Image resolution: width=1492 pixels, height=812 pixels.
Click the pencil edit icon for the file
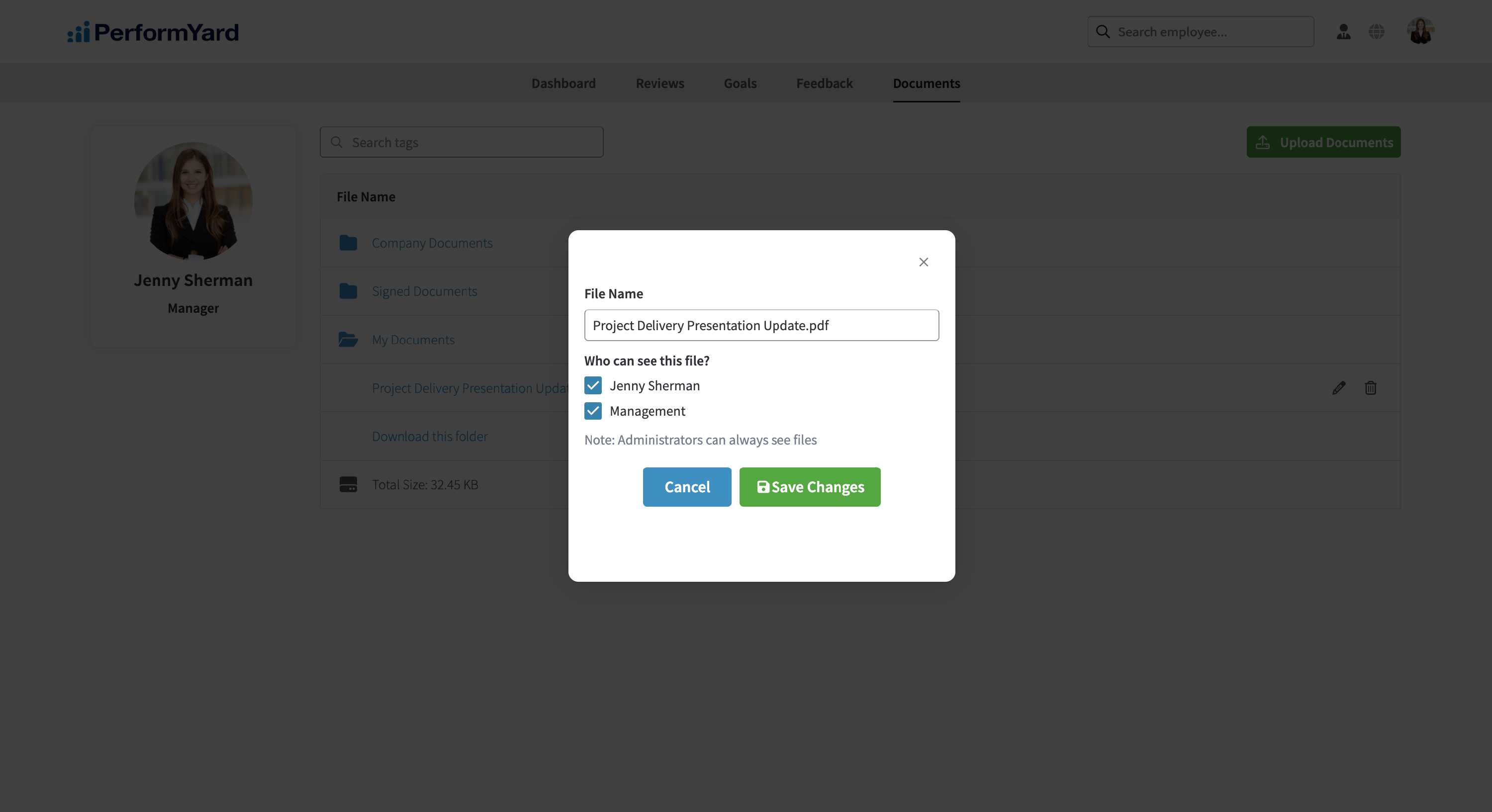(x=1338, y=387)
